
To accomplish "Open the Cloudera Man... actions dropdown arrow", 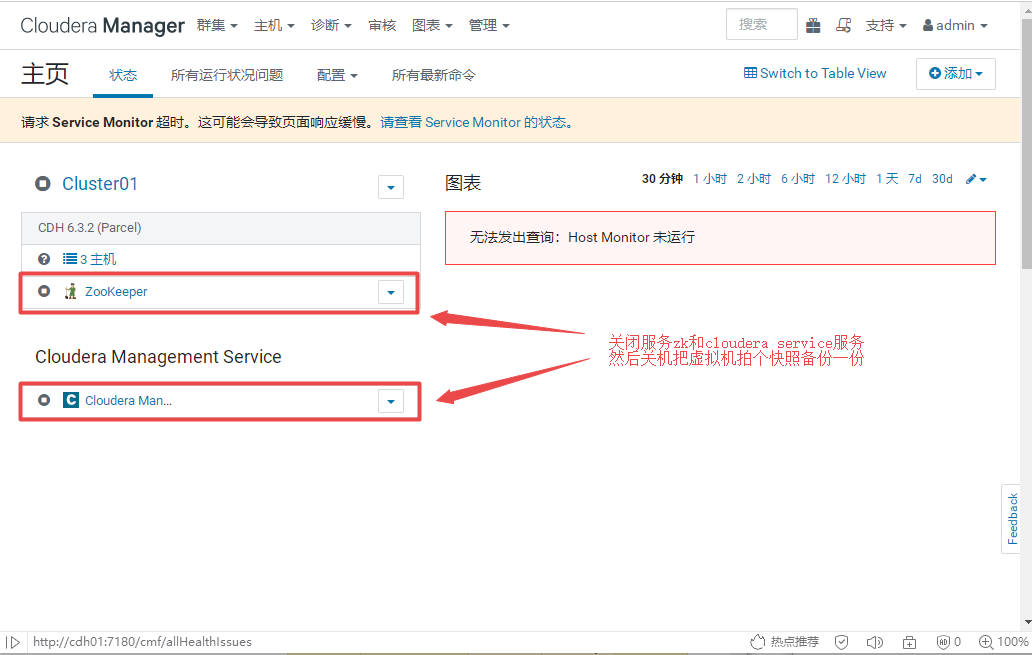I will pyautogui.click(x=391, y=402).
